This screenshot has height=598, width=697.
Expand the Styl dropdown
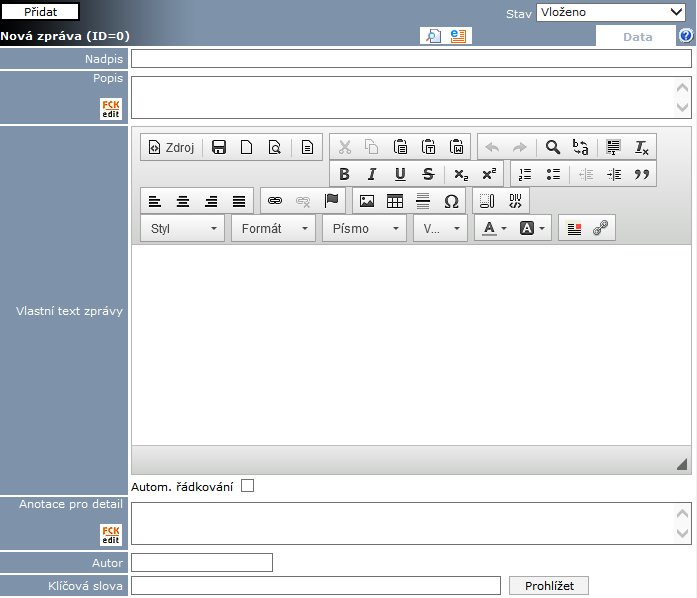pyautogui.click(x=184, y=228)
